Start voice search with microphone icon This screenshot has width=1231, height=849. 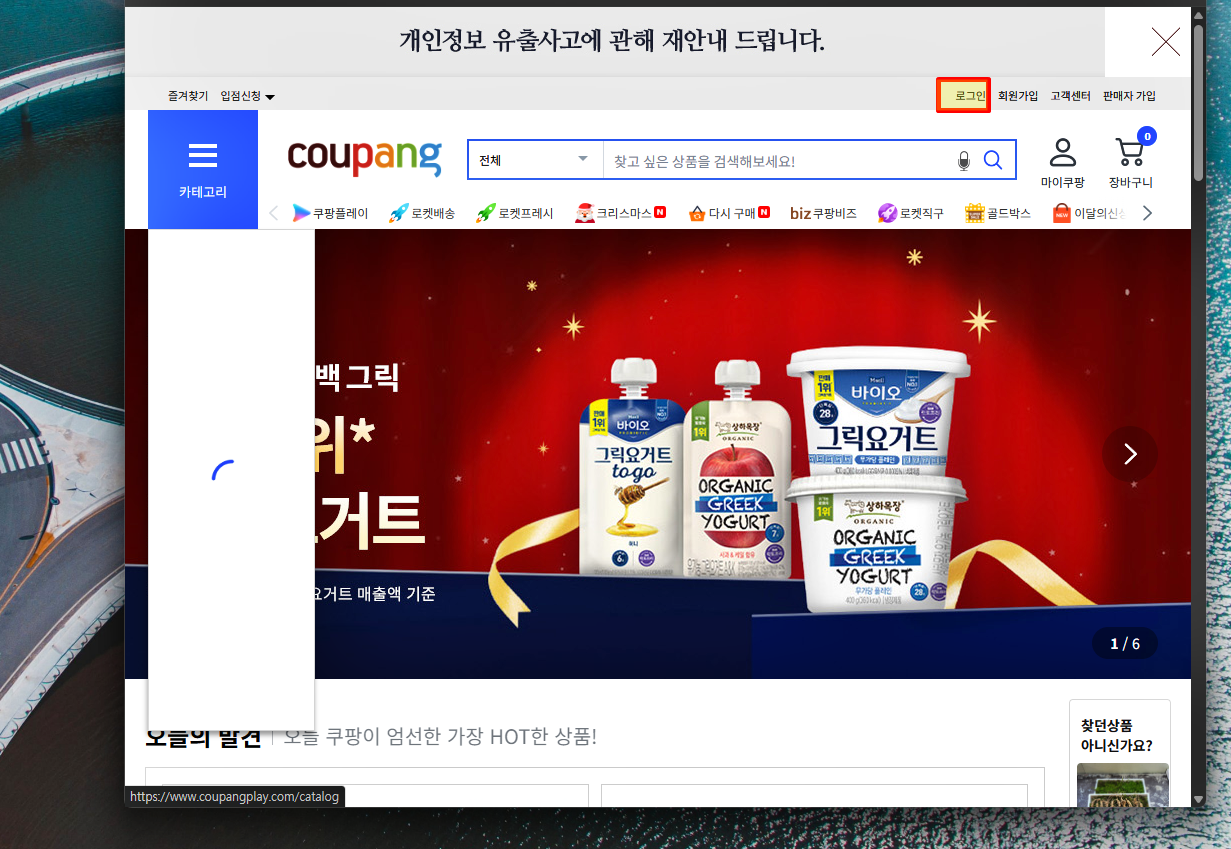(x=964, y=160)
